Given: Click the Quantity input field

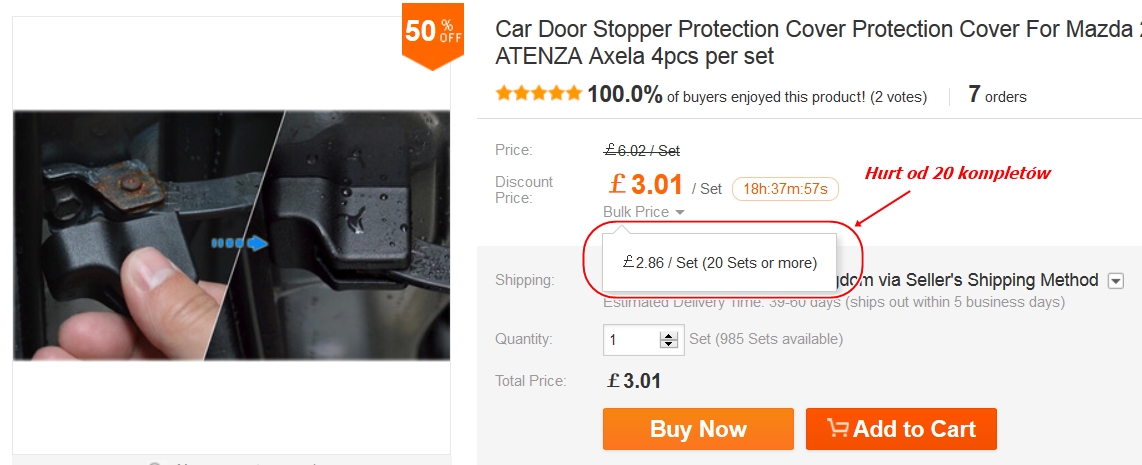Looking at the screenshot, I should [630, 340].
